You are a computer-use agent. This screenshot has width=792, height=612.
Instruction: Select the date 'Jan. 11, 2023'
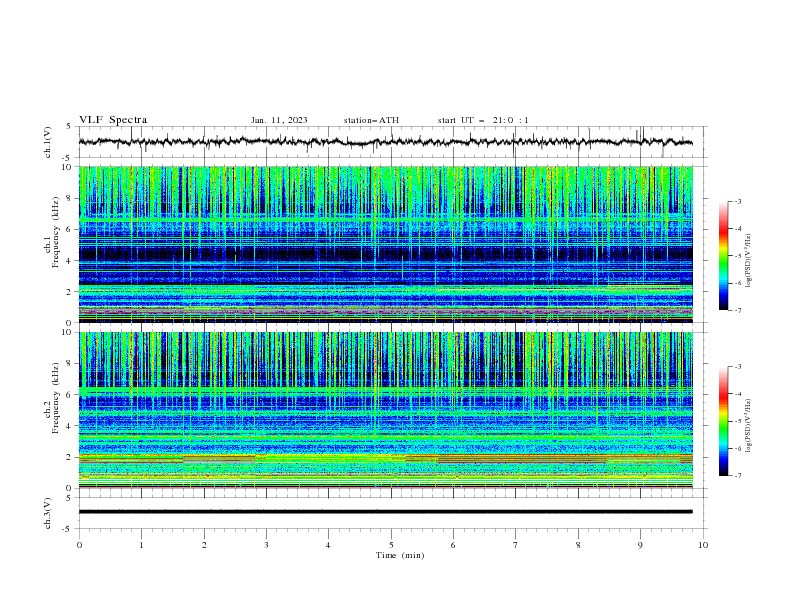pyautogui.click(x=279, y=120)
